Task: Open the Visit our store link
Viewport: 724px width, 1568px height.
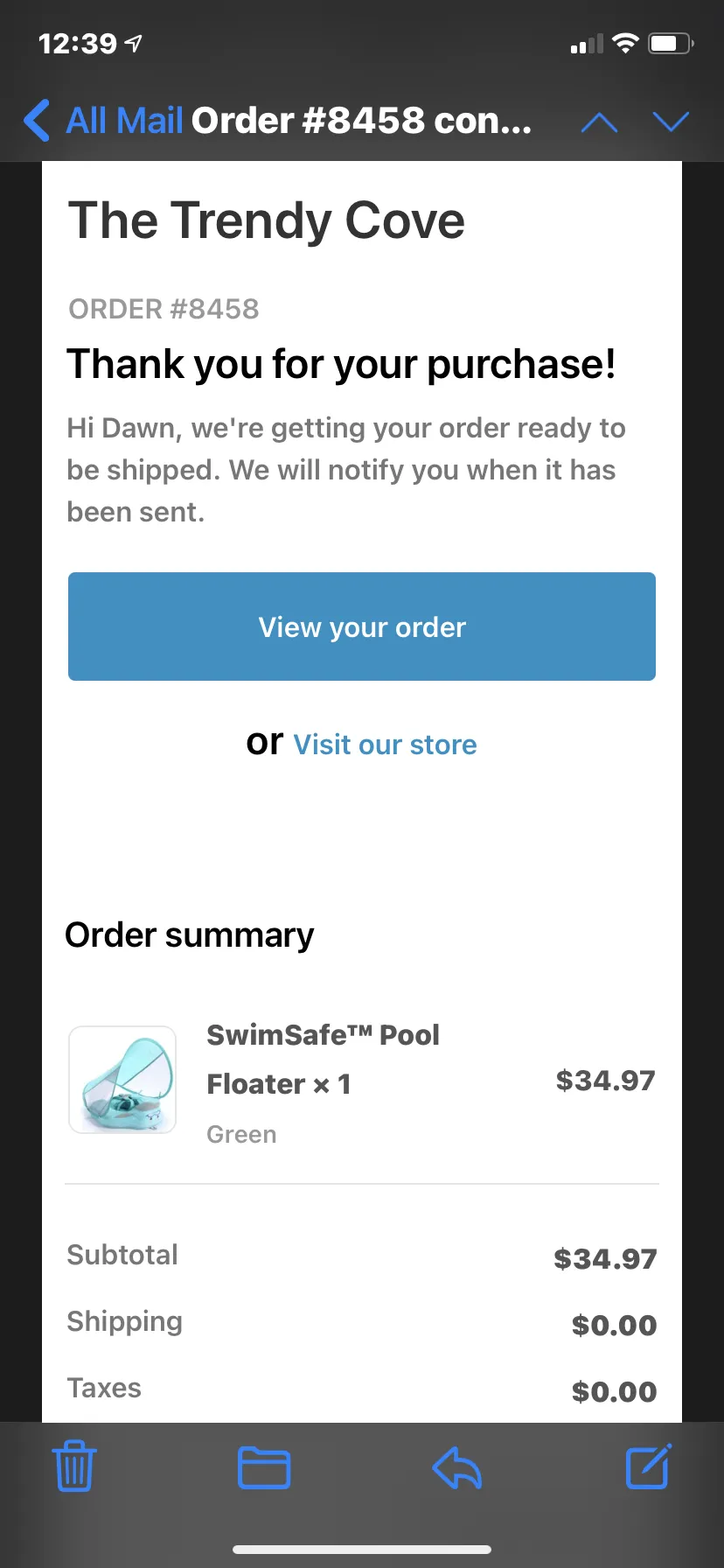Action: point(385,745)
